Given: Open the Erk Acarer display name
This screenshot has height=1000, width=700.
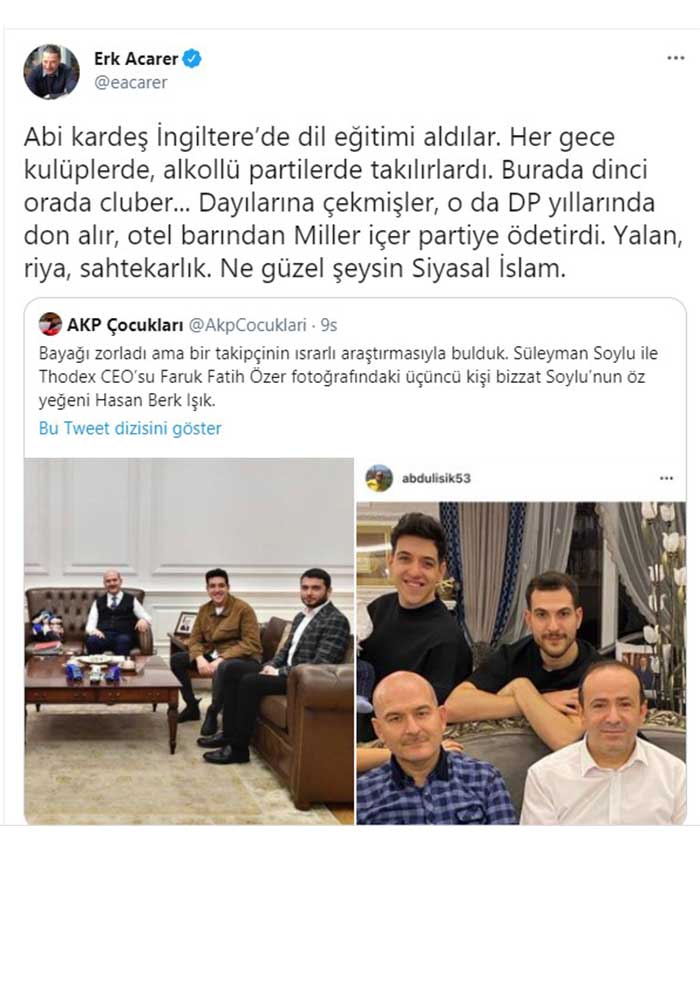Looking at the screenshot, I should [x=136, y=59].
